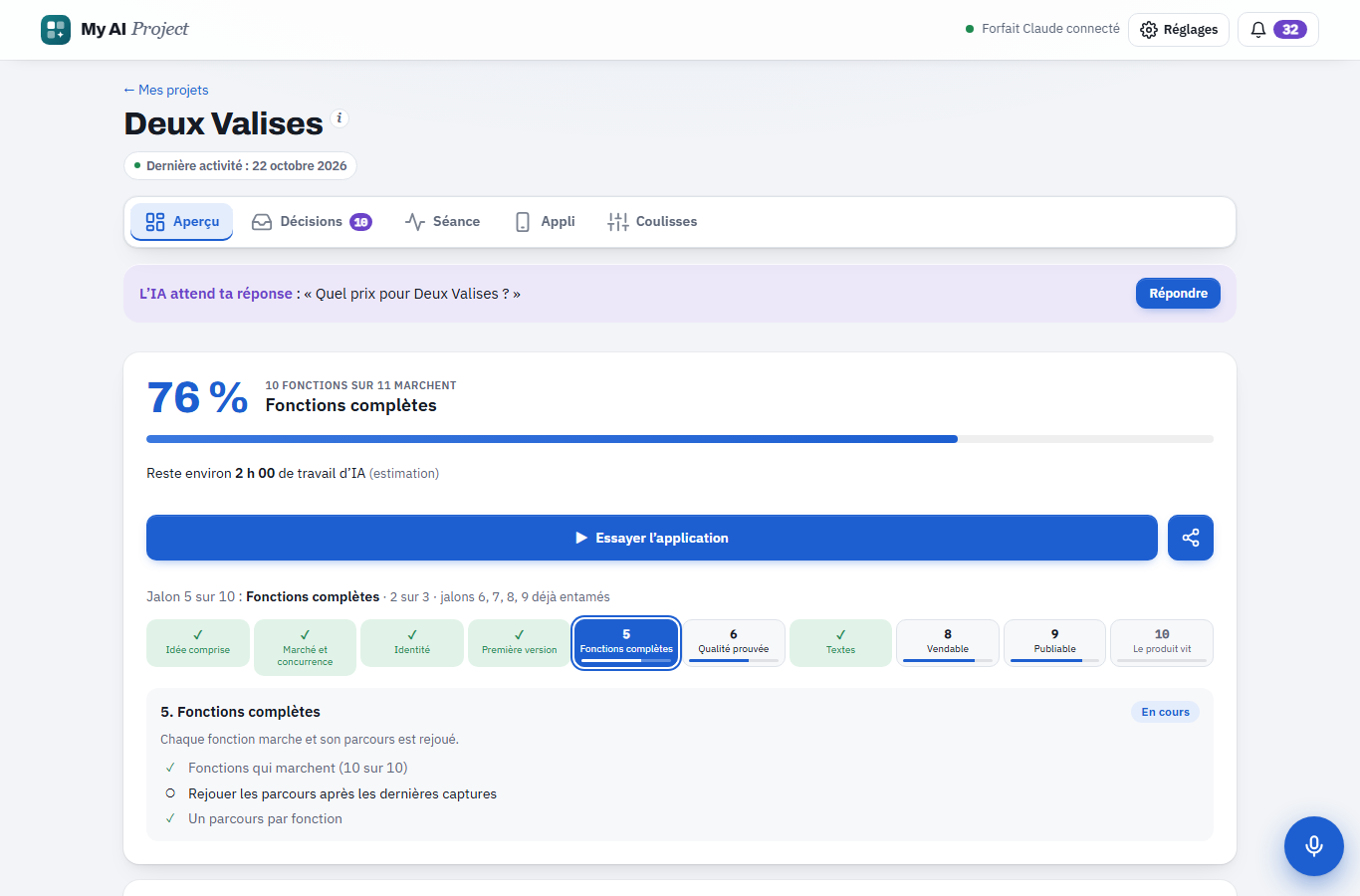Click the notification count badge 32

(x=1290, y=30)
